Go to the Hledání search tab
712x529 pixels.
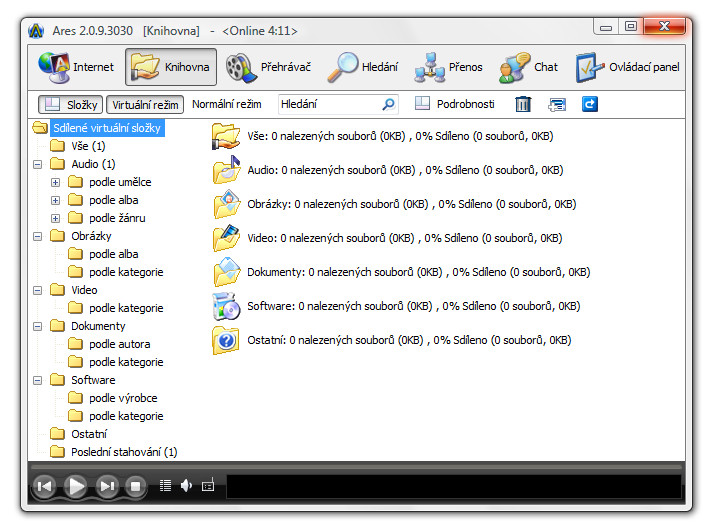[362, 67]
